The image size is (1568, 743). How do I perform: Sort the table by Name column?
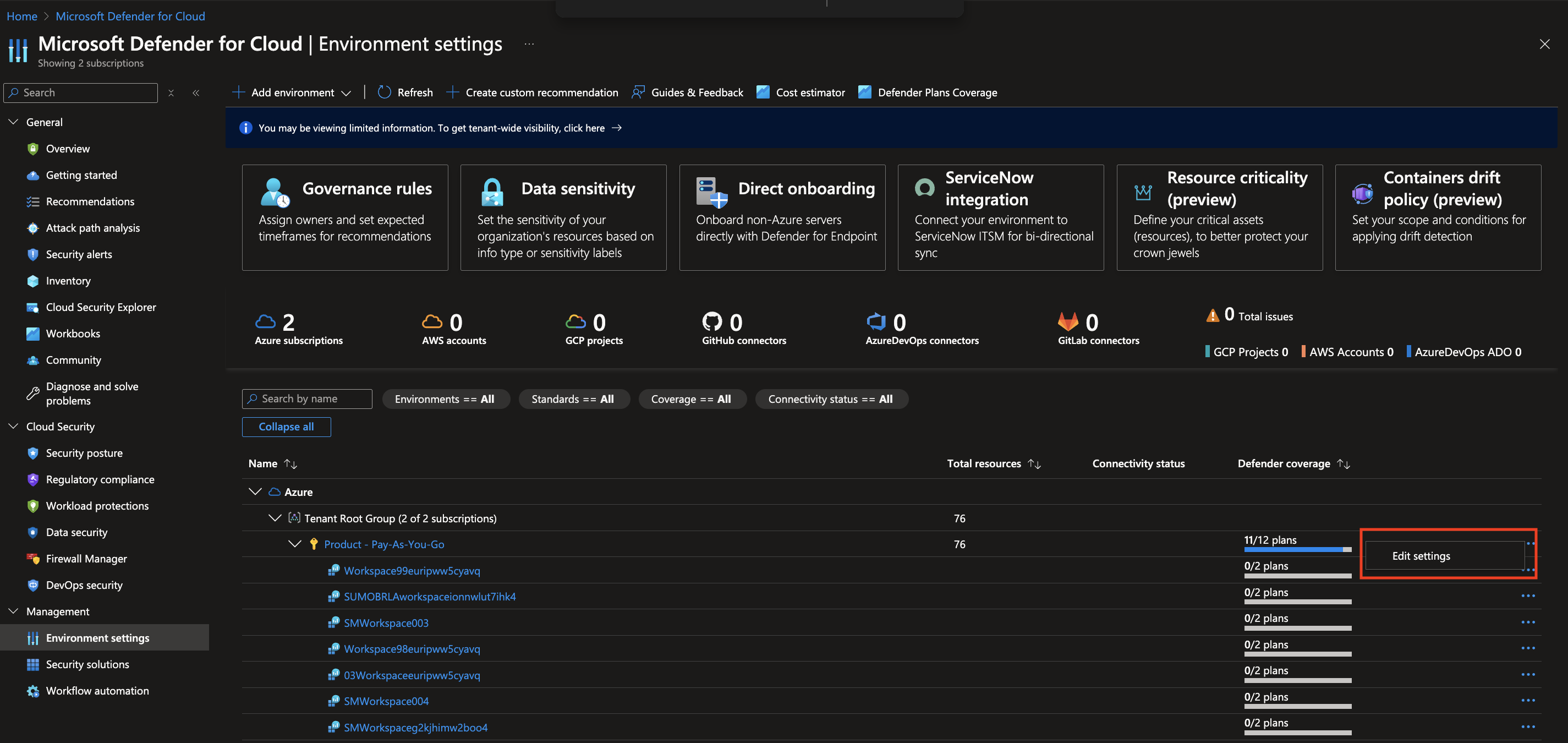click(290, 464)
